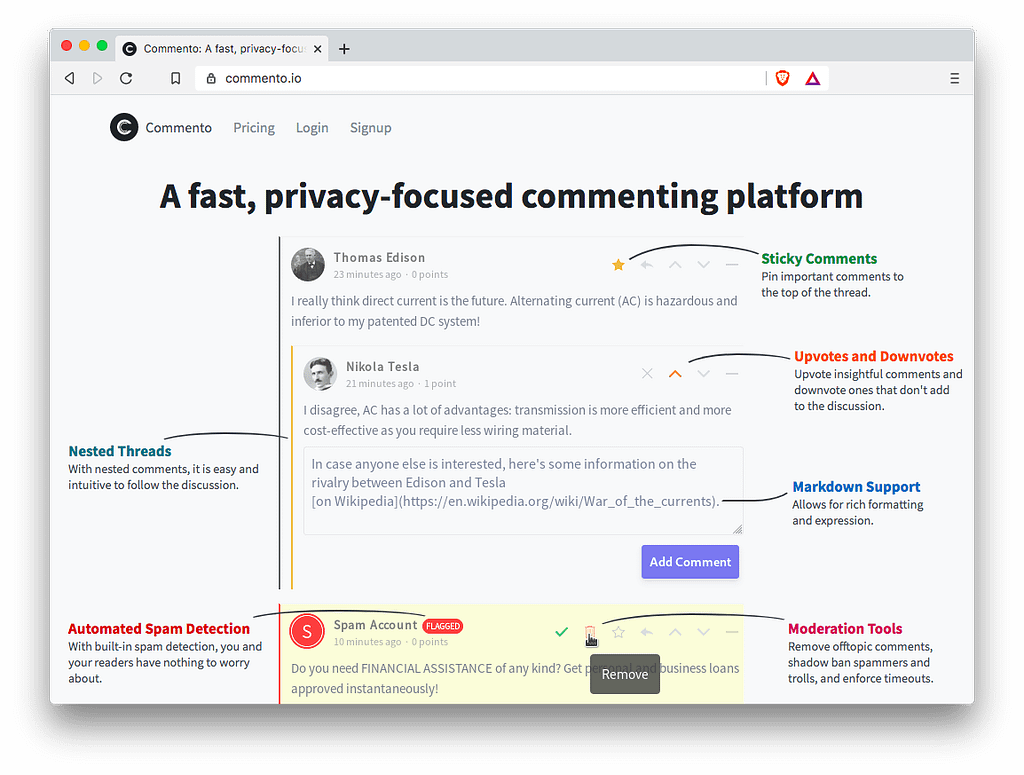Cancel editing with the X on Tesla's comment

[x=647, y=373]
